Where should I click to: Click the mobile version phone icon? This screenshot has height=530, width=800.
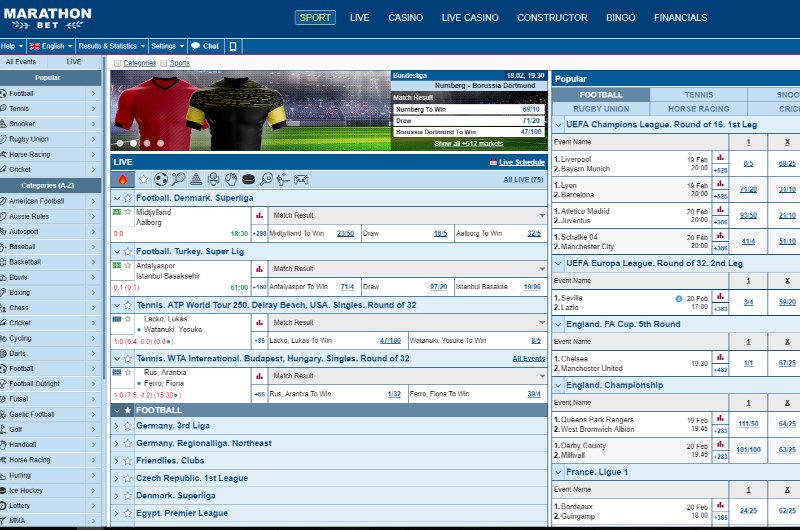pos(233,46)
